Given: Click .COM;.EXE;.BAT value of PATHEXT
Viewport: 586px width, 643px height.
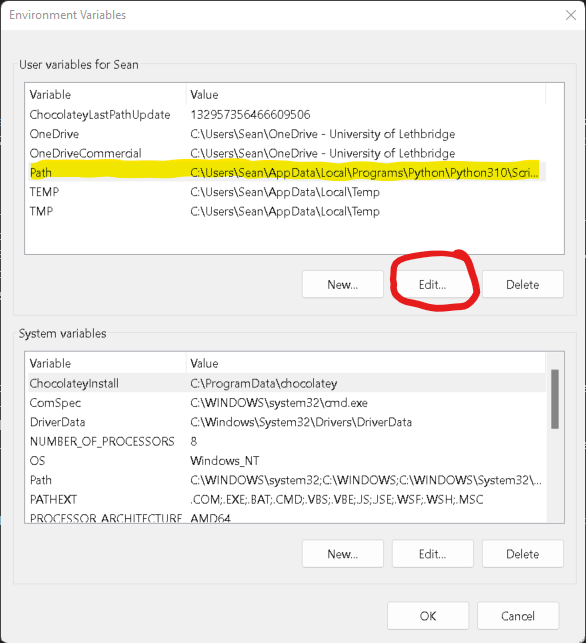Looking at the screenshot, I should pos(337,499).
